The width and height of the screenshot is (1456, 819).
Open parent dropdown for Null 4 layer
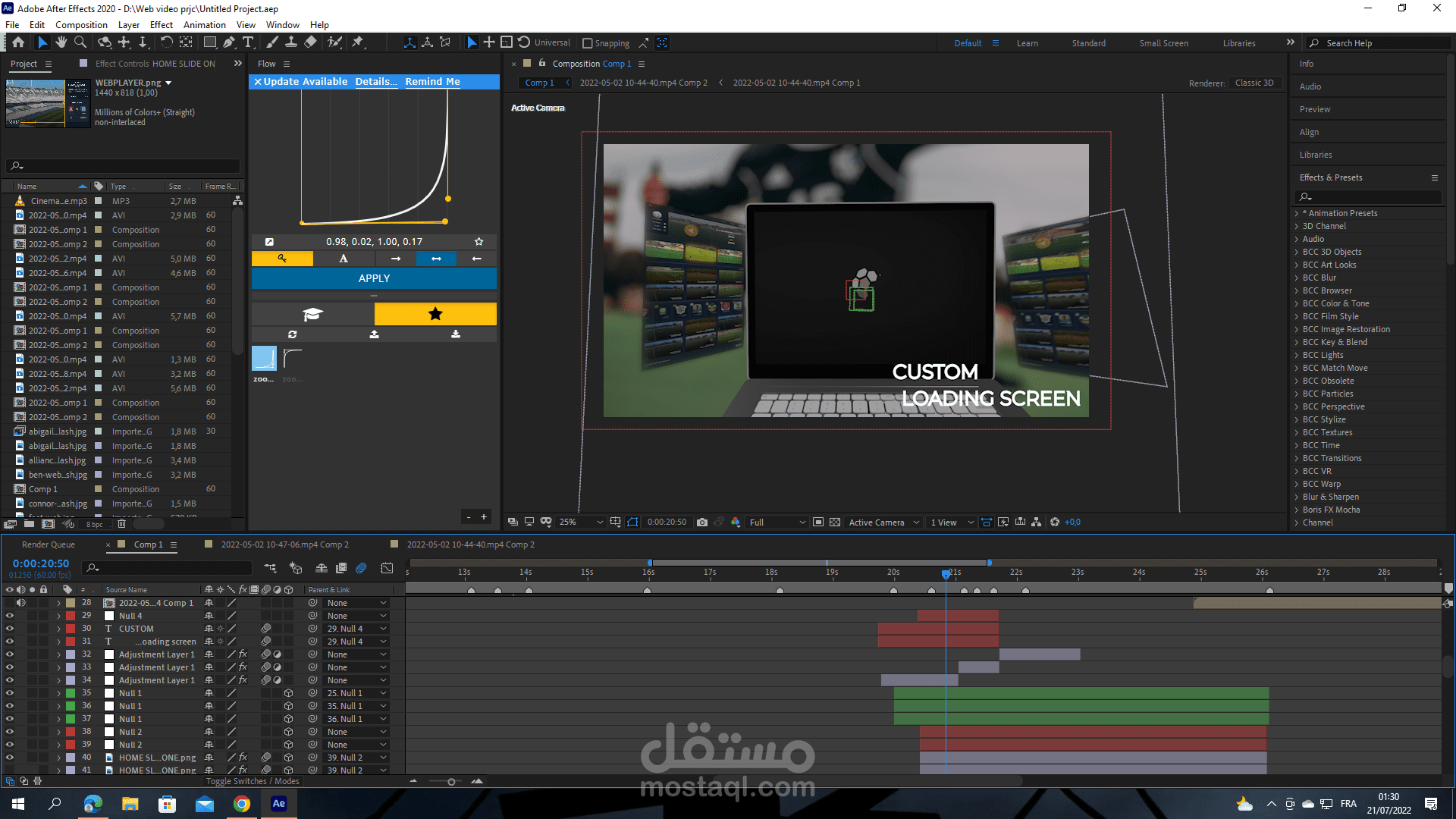click(356, 616)
